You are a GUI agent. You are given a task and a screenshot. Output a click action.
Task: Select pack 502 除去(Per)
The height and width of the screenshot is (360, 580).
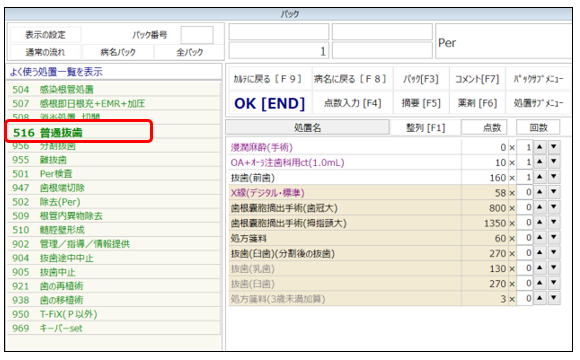[x=114, y=202]
